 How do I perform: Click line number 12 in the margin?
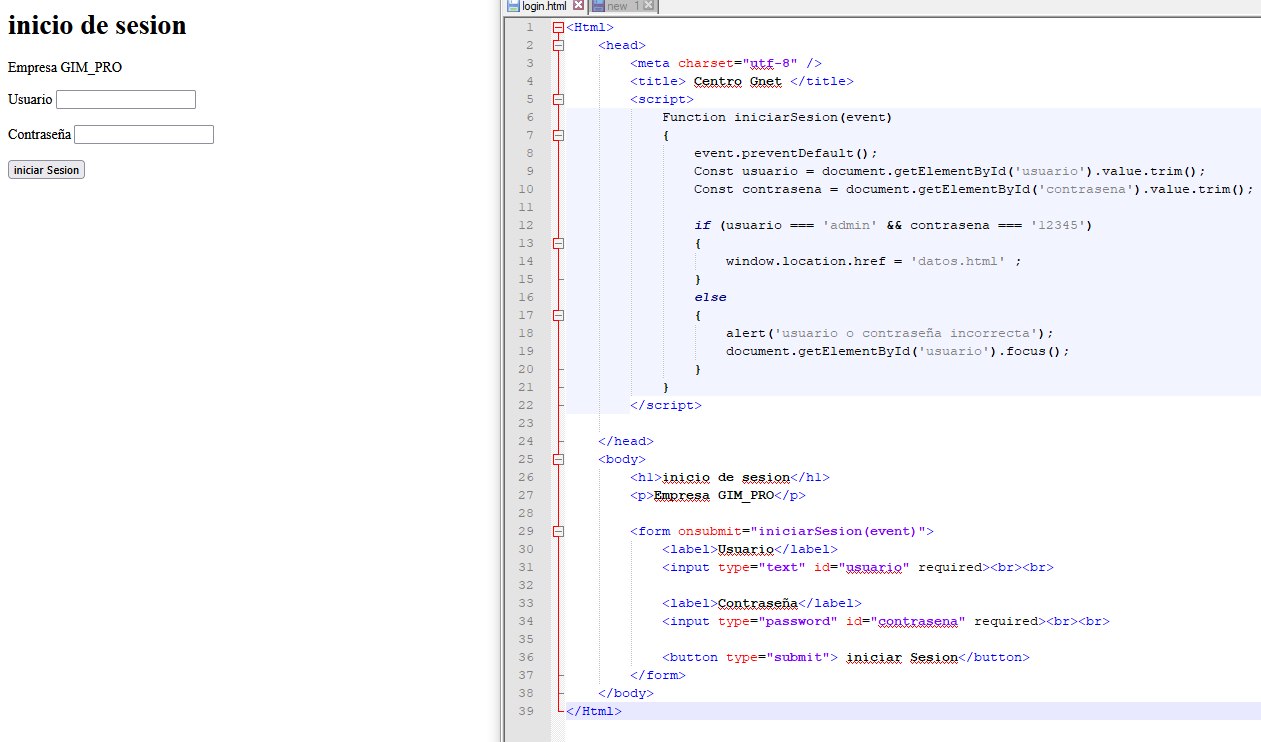(x=527, y=226)
